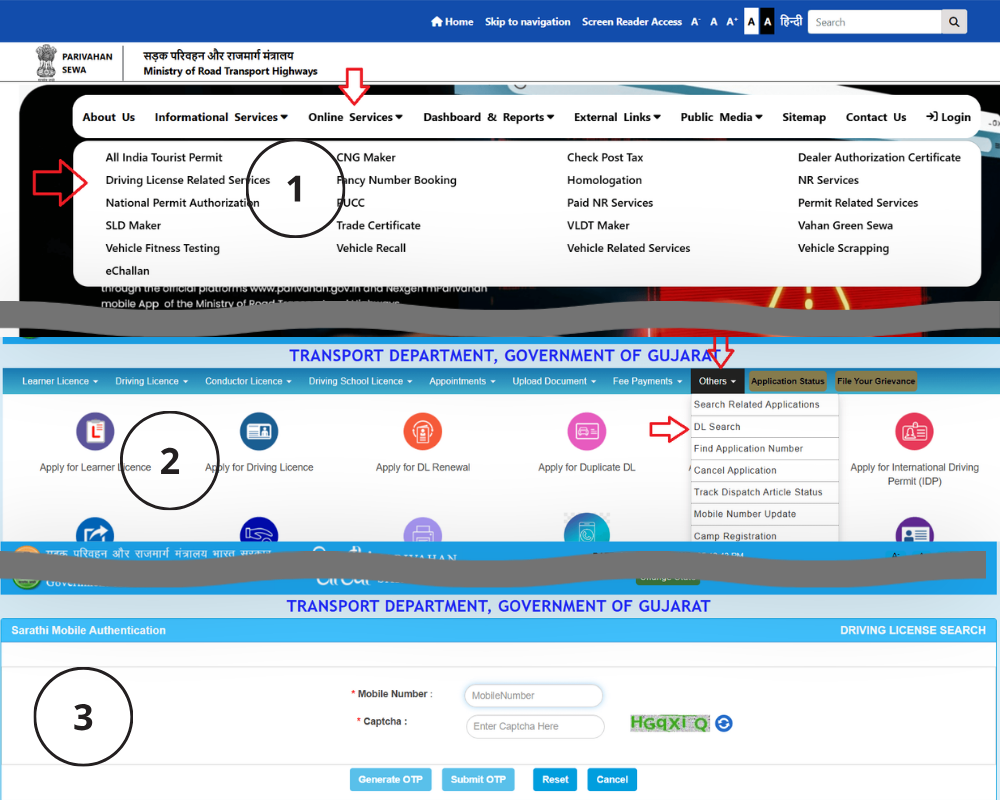Collapse the Others dropdown menu
This screenshot has width=1000, height=800.
(x=717, y=381)
